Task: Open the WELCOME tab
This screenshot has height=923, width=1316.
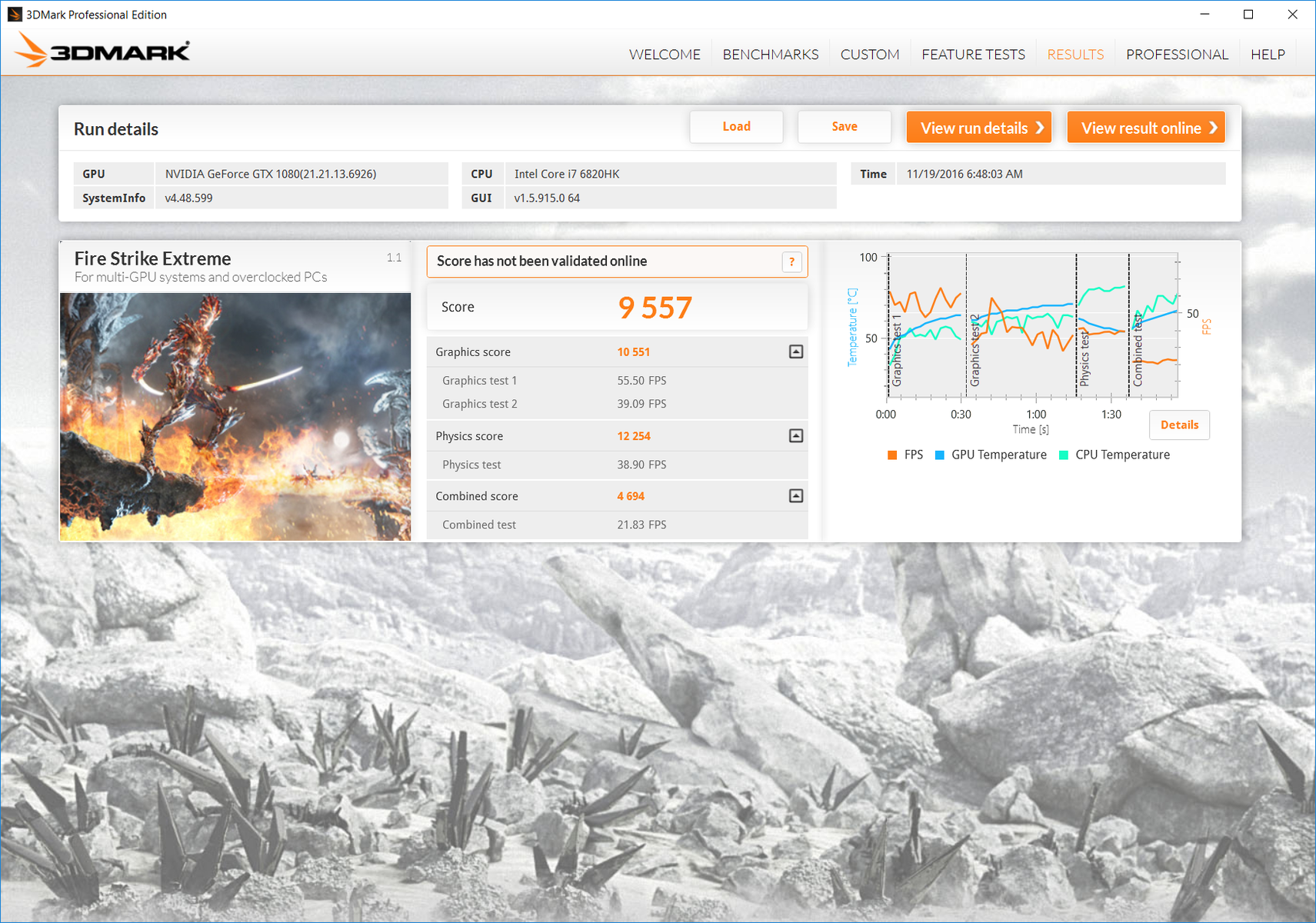Action: [x=665, y=55]
